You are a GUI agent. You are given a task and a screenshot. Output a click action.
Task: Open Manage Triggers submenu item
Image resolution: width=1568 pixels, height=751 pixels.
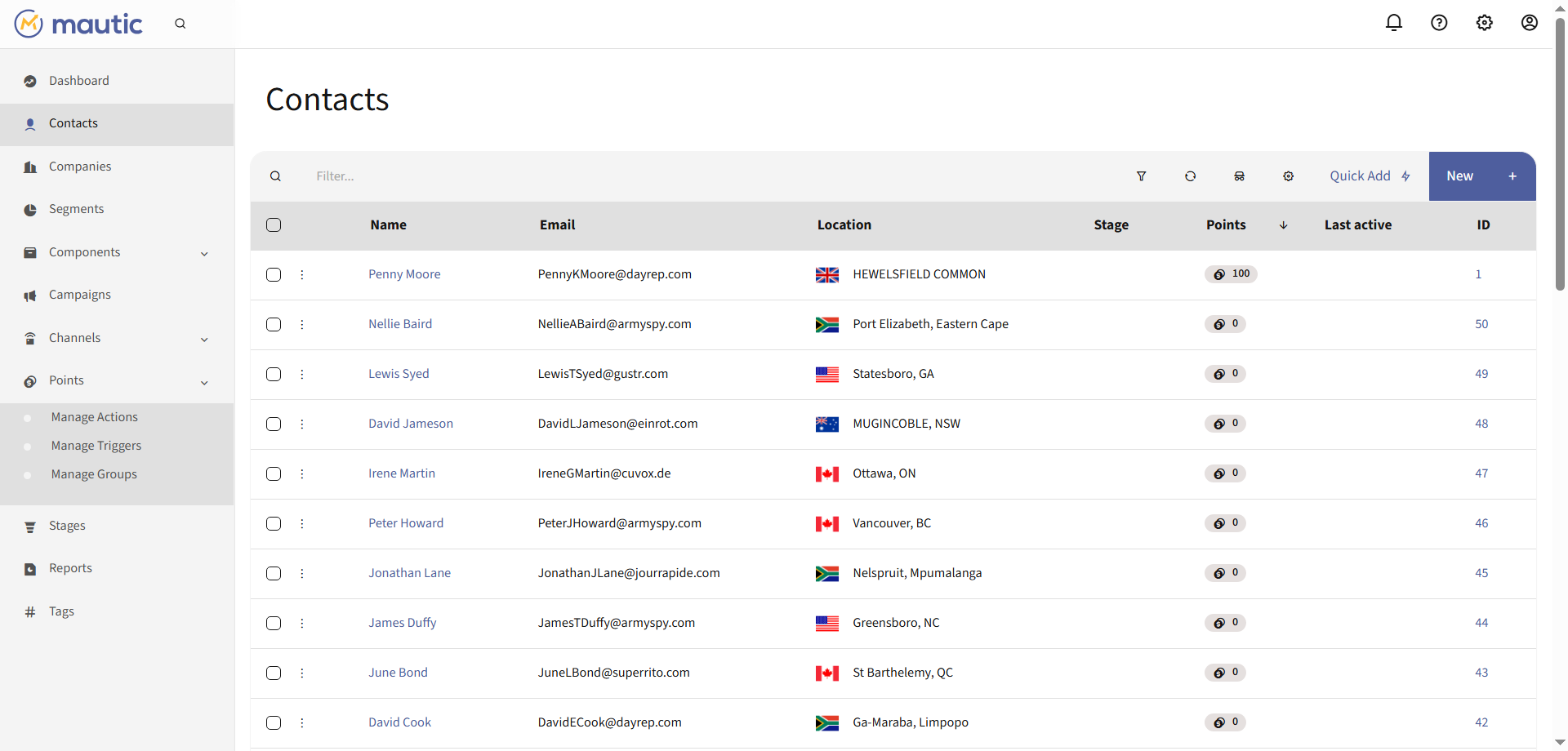pos(96,446)
